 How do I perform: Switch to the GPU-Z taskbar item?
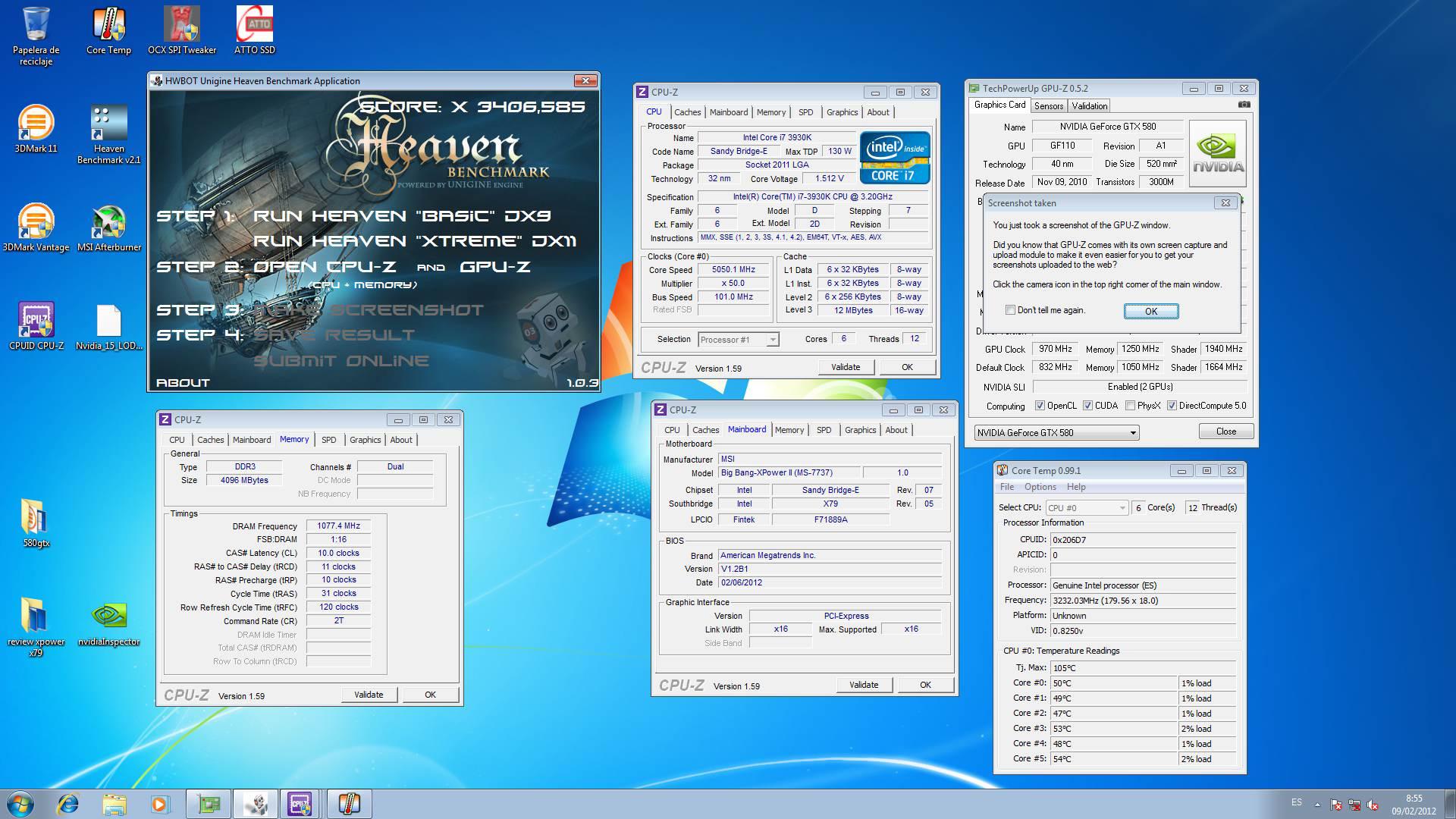coord(208,803)
